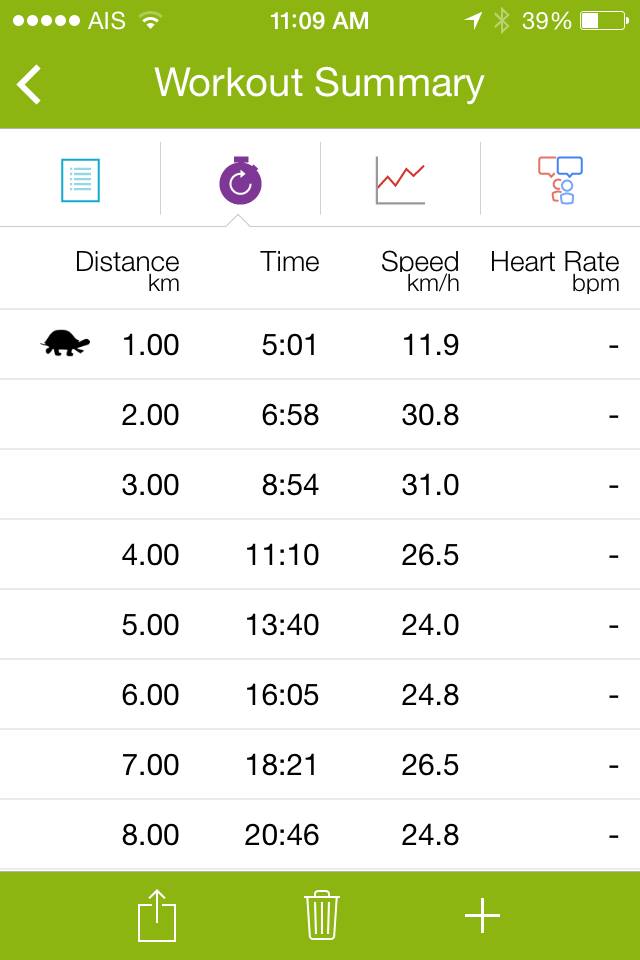Tap the battery indicator icon
Image resolution: width=640 pixels, height=960 pixels.
tap(604, 21)
